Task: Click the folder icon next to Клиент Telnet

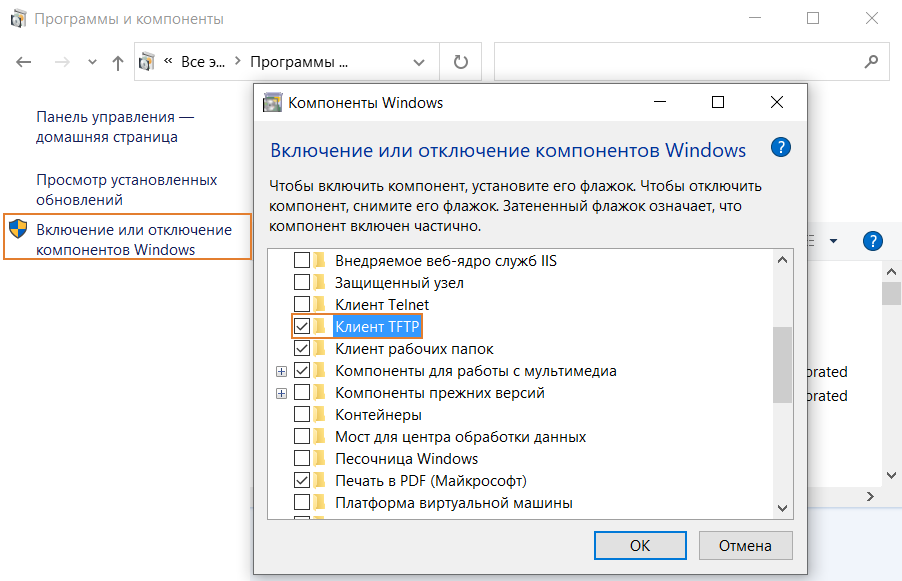Action: 320,304
